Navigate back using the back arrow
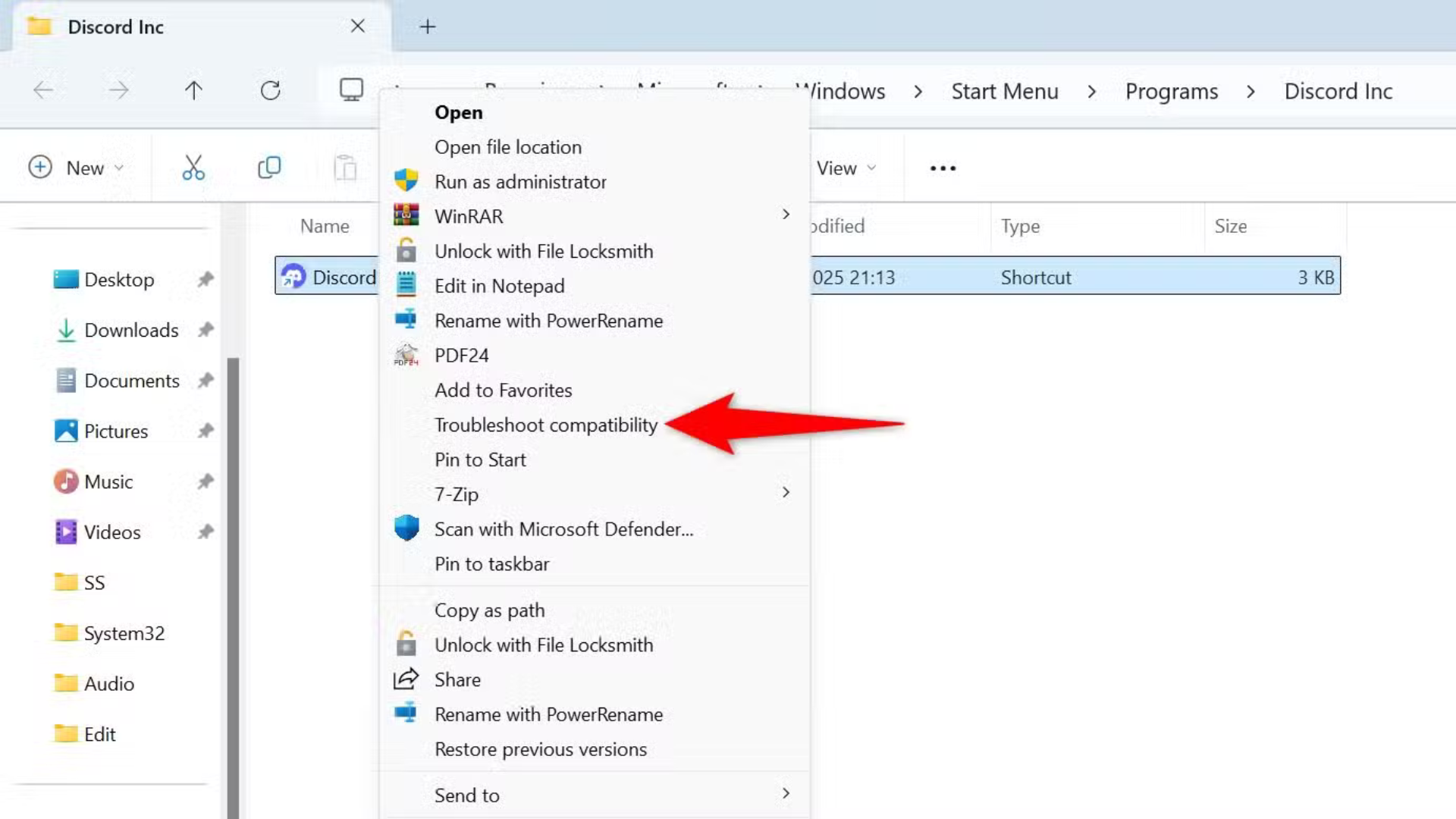 [43, 90]
